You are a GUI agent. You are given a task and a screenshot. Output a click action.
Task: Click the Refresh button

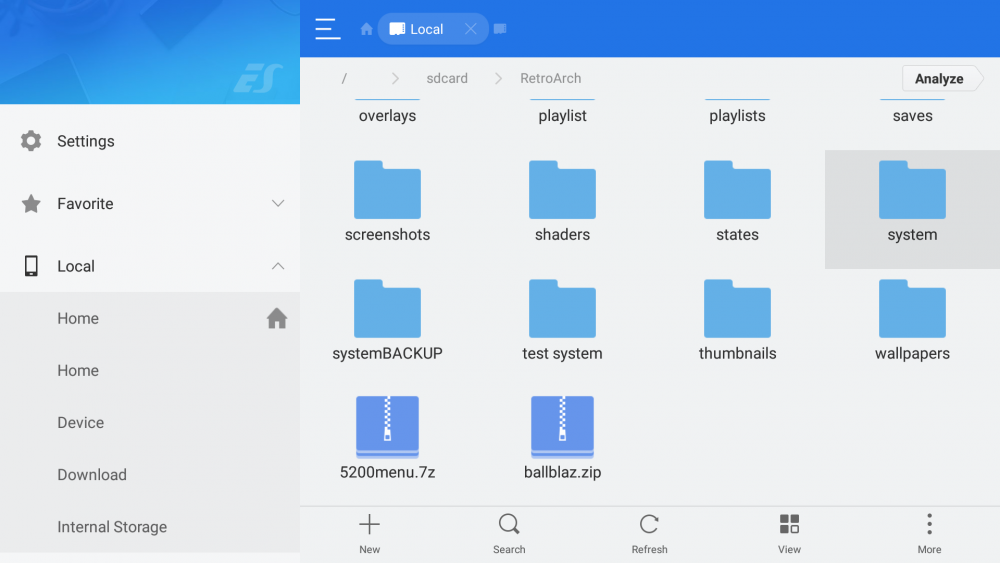pos(649,534)
